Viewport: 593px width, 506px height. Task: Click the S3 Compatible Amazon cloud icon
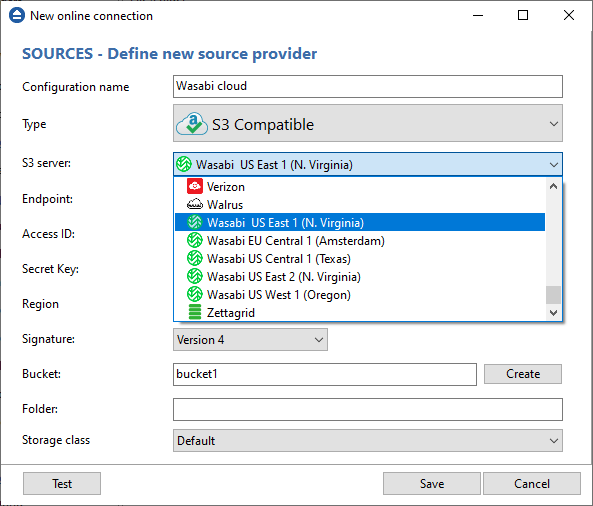[192, 124]
